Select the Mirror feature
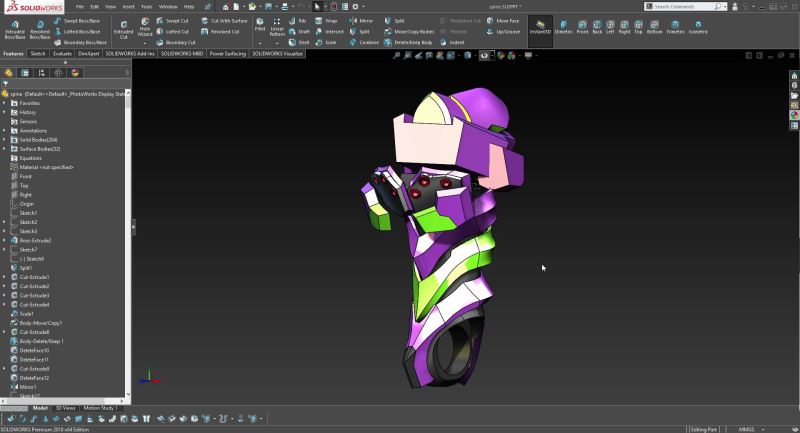Image resolution: width=800 pixels, height=433 pixels. pyautogui.click(x=361, y=21)
